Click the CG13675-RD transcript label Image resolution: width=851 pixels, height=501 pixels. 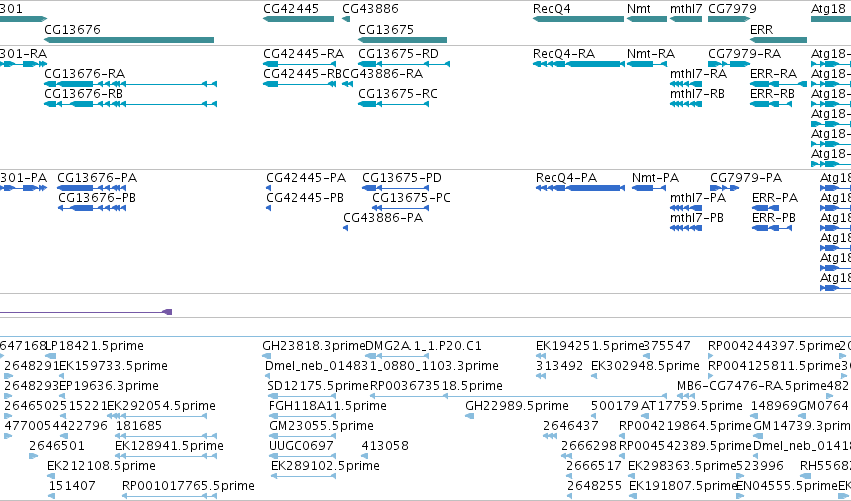pos(398,53)
